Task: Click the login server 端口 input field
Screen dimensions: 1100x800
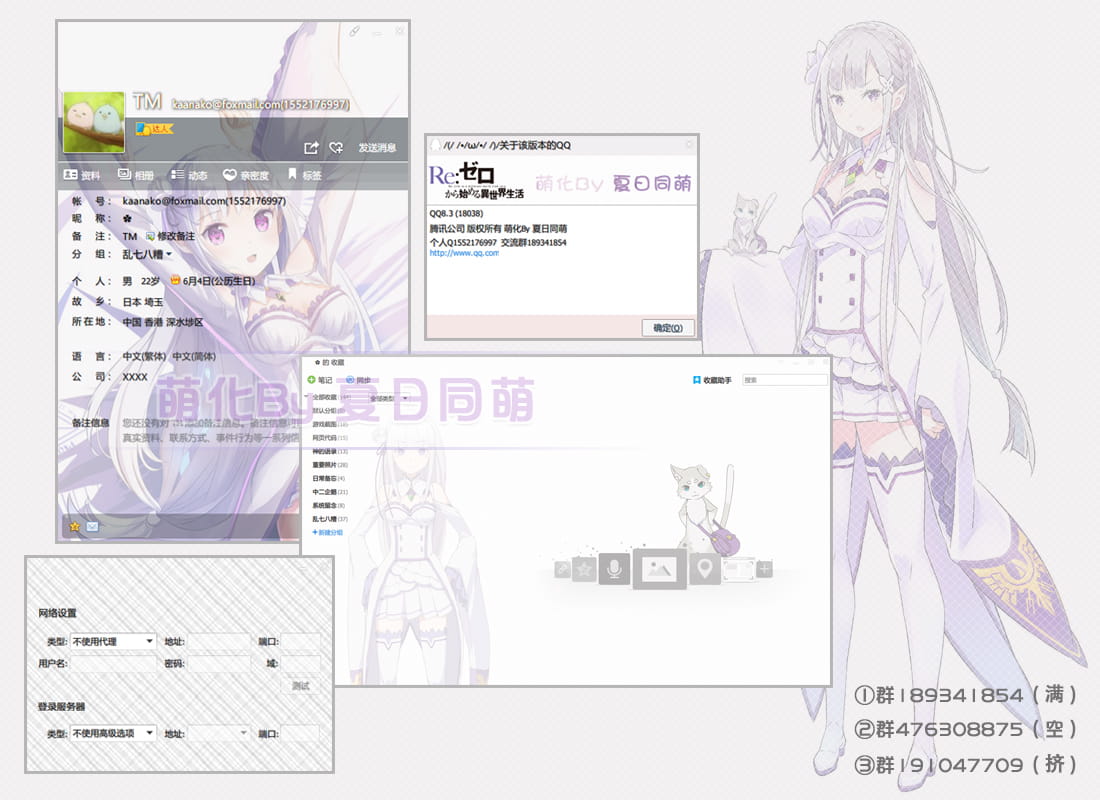Action: (x=300, y=733)
